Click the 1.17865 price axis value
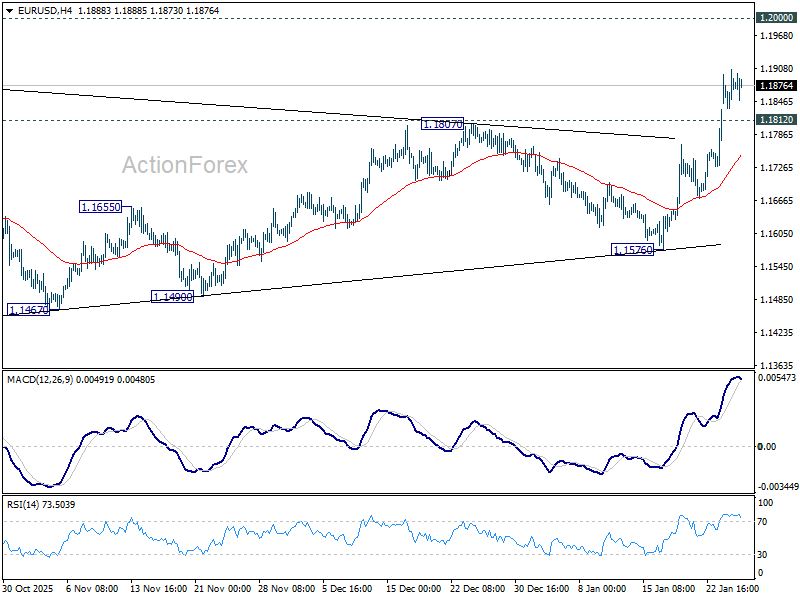 [x=777, y=135]
